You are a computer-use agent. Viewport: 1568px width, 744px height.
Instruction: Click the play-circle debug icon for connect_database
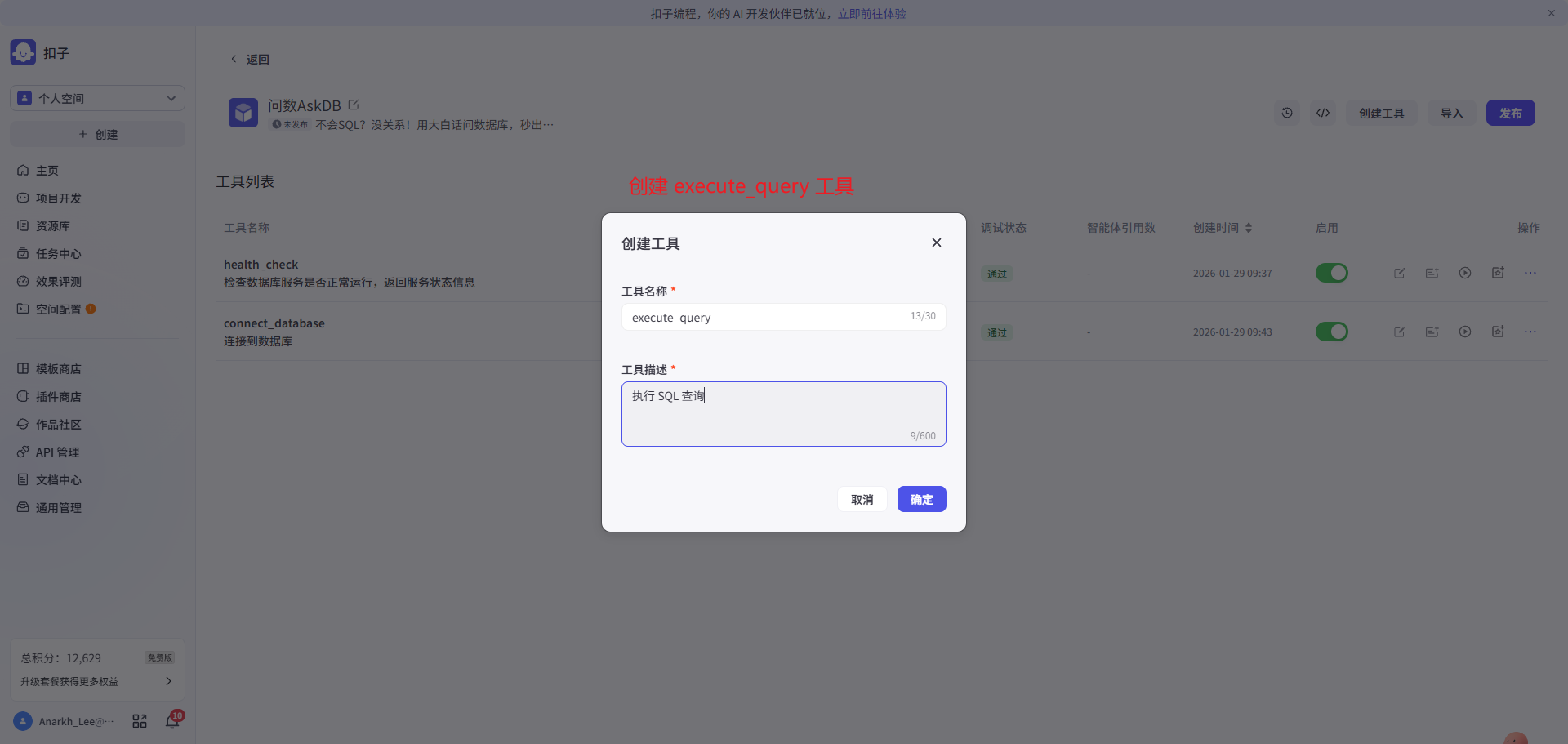pos(1465,332)
